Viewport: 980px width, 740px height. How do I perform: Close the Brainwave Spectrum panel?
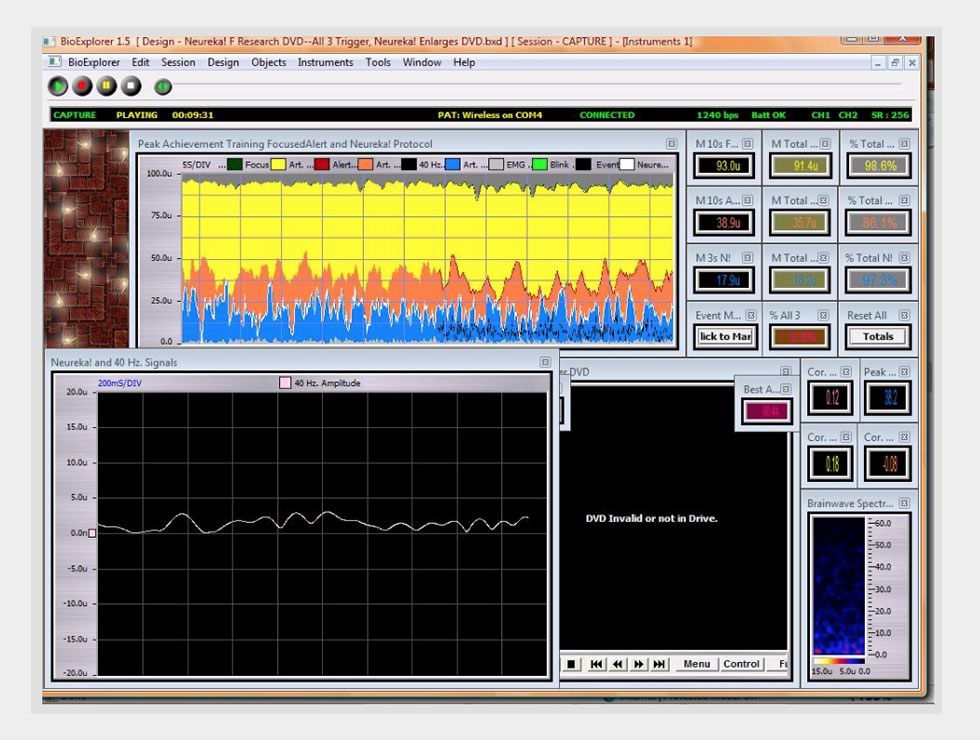coord(904,504)
